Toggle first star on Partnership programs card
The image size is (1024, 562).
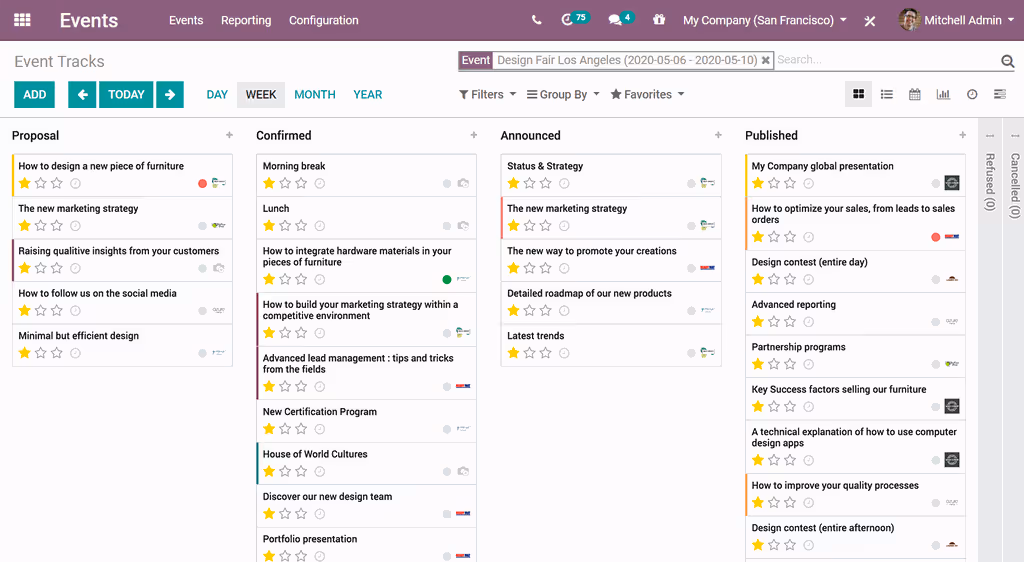[x=758, y=364]
